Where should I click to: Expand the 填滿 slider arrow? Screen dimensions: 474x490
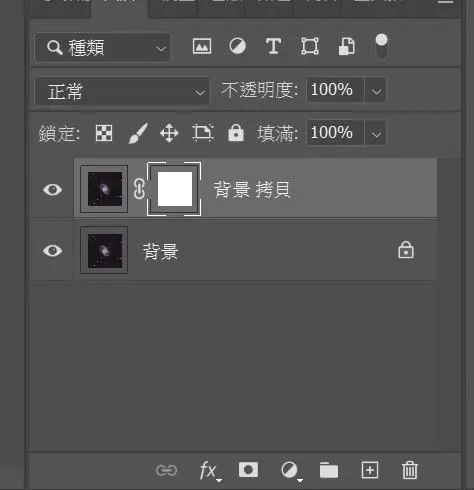[376, 133]
